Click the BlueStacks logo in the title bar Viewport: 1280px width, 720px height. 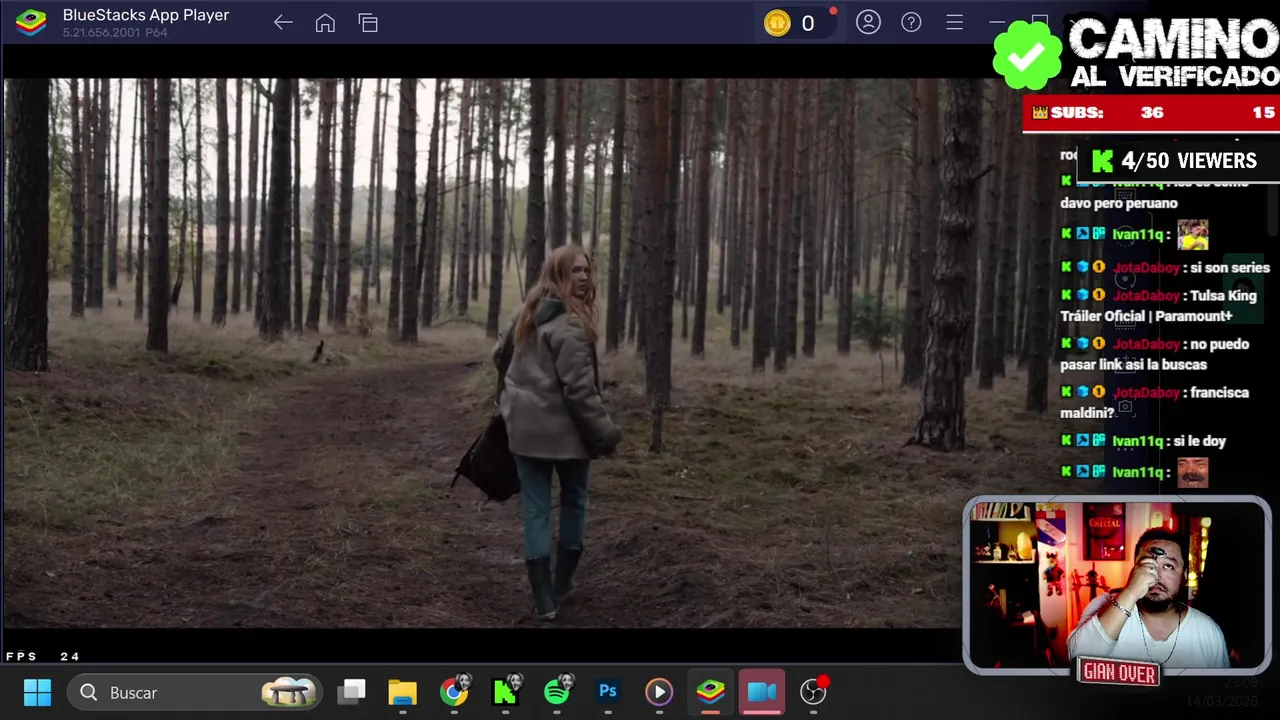point(31,22)
